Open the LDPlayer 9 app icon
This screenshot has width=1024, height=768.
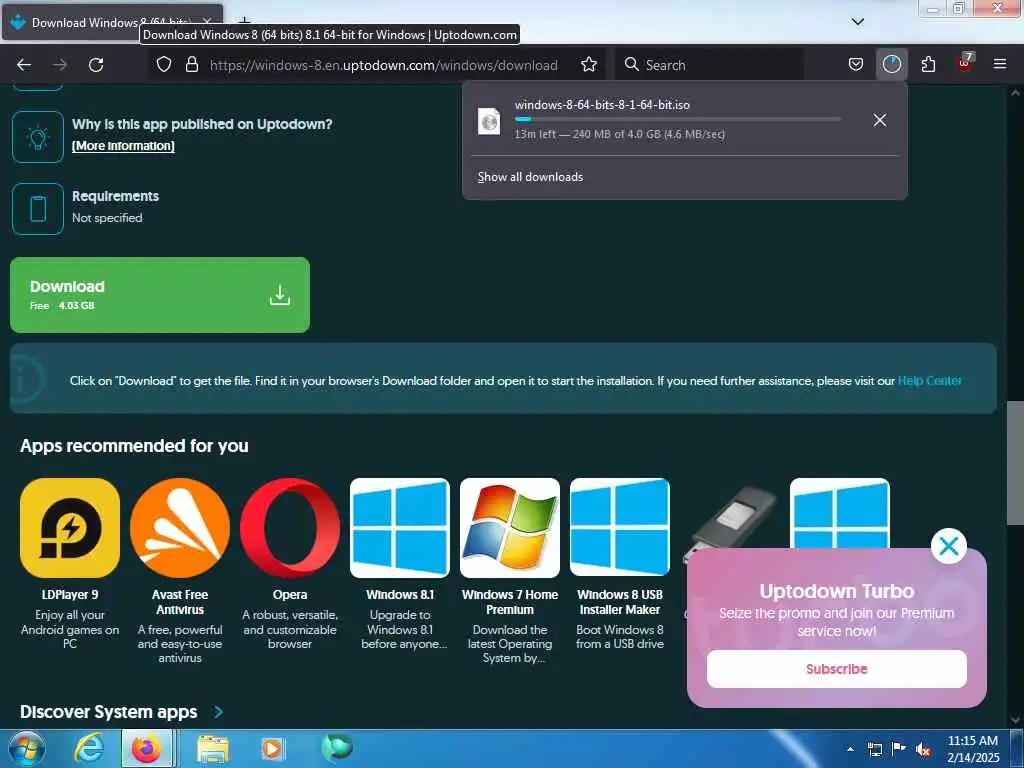70,528
